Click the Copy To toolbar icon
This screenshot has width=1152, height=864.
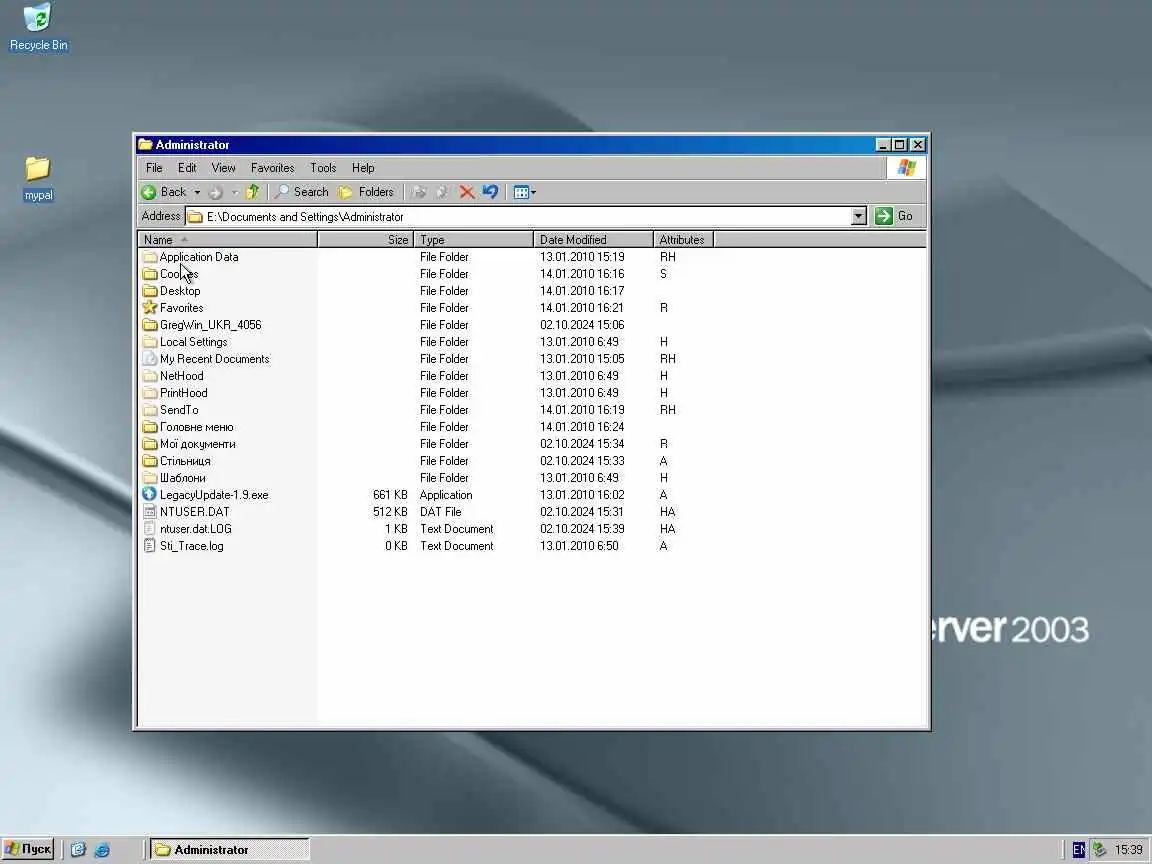pyautogui.click(x=442, y=192)
